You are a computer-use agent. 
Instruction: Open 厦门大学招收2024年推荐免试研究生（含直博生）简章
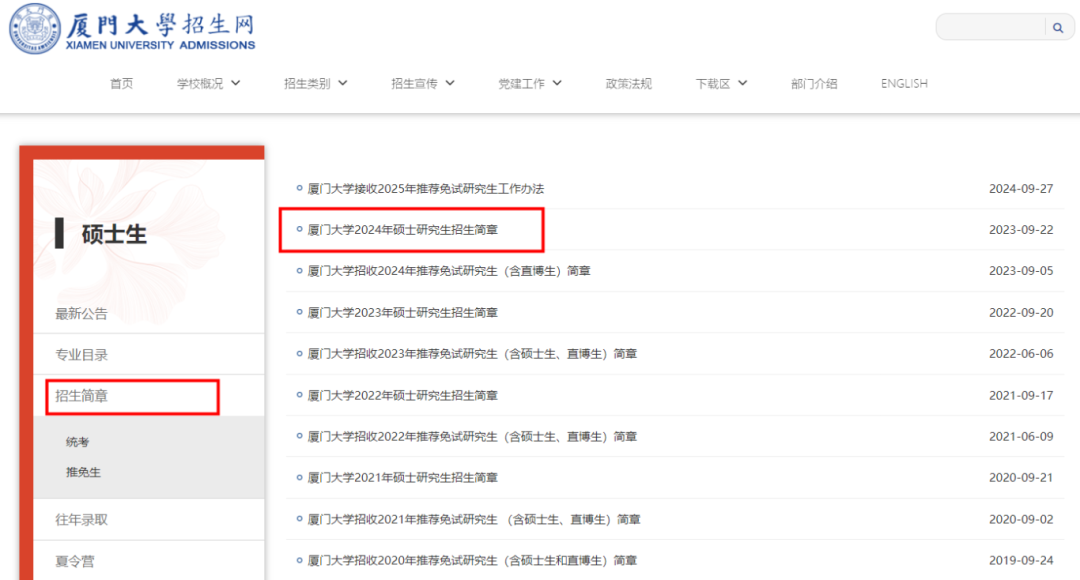tap(448, 271)
